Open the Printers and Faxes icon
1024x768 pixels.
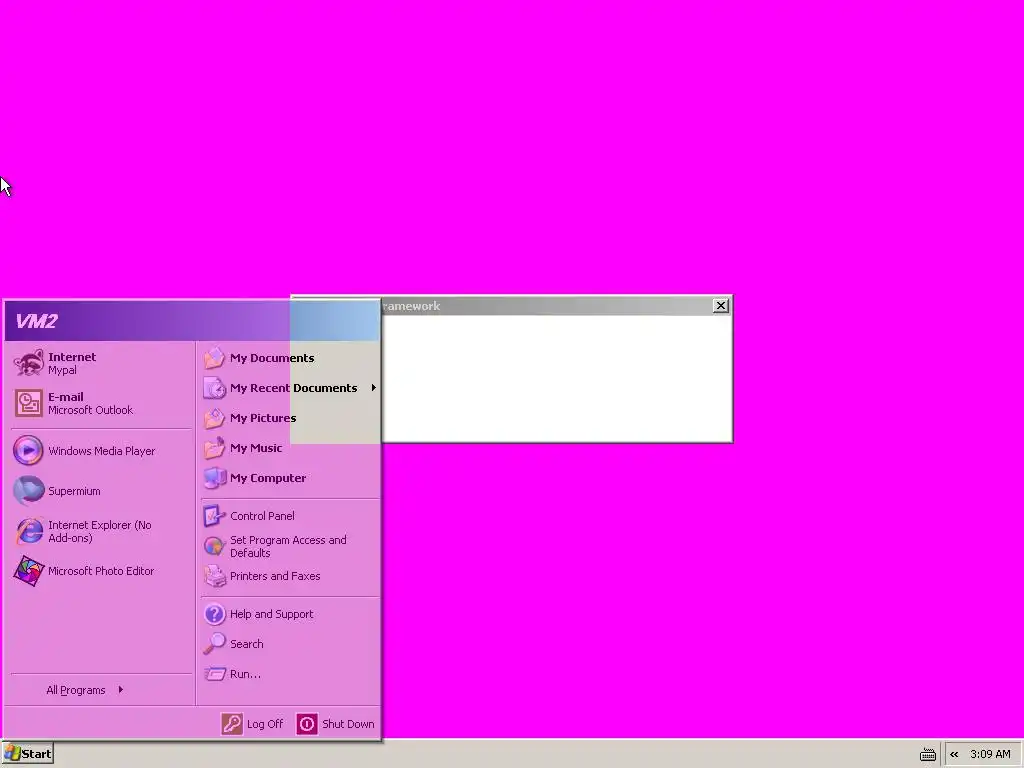tap(214, 576)
